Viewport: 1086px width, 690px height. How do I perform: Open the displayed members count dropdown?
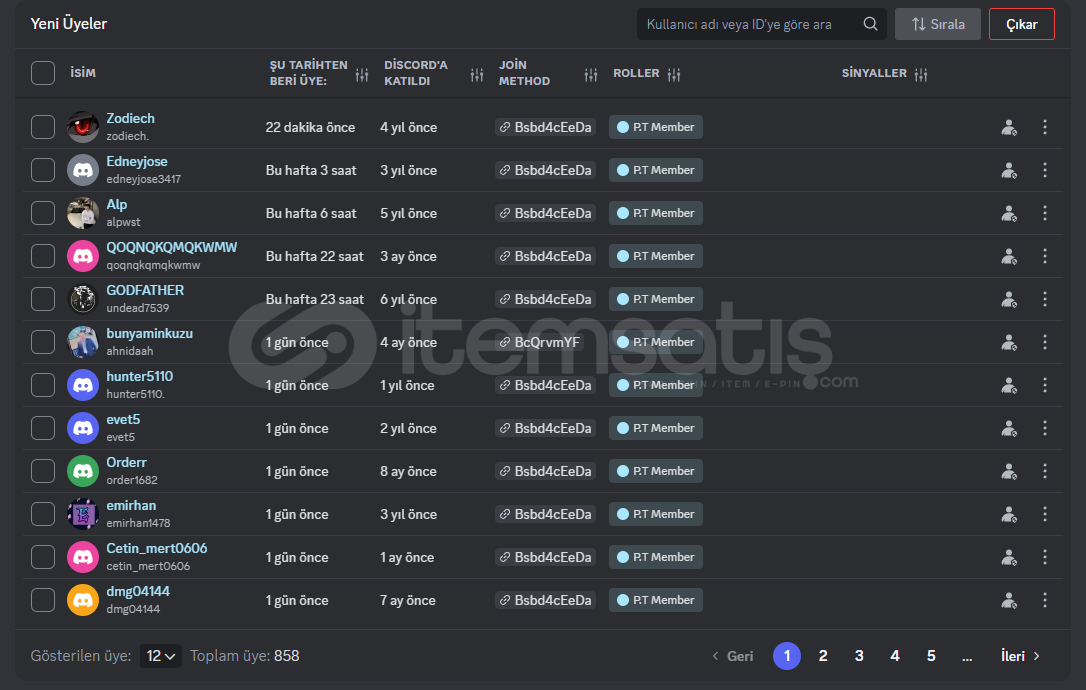click(160, 656)
